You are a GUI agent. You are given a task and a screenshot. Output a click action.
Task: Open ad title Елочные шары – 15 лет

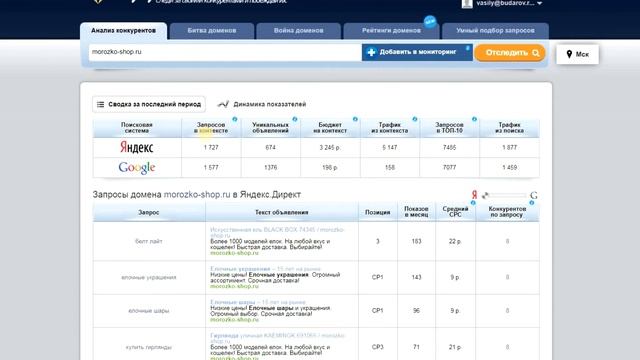258,302
